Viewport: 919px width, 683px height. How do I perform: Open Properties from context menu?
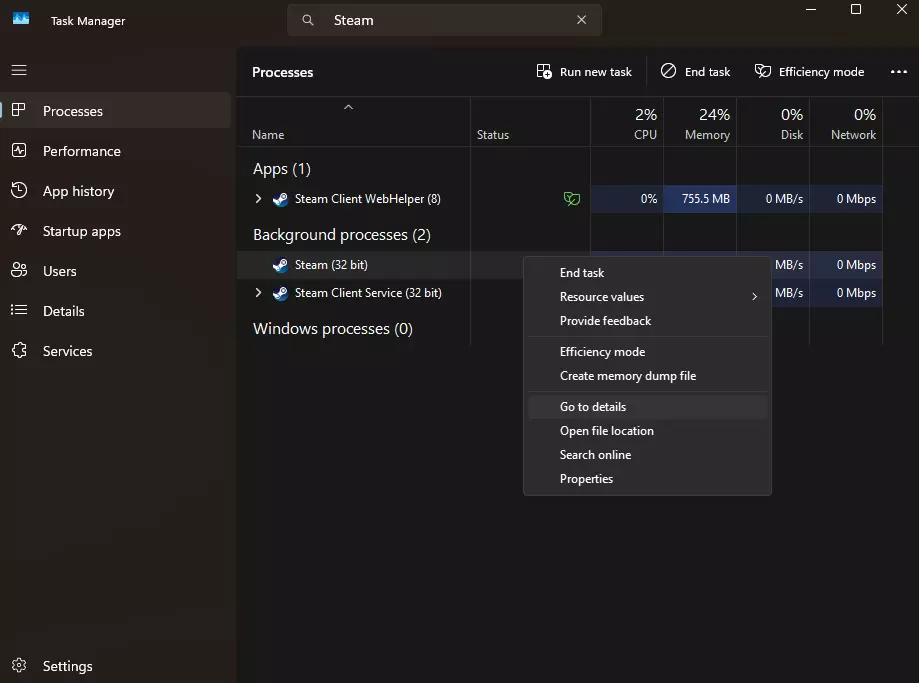coord(648,479)
